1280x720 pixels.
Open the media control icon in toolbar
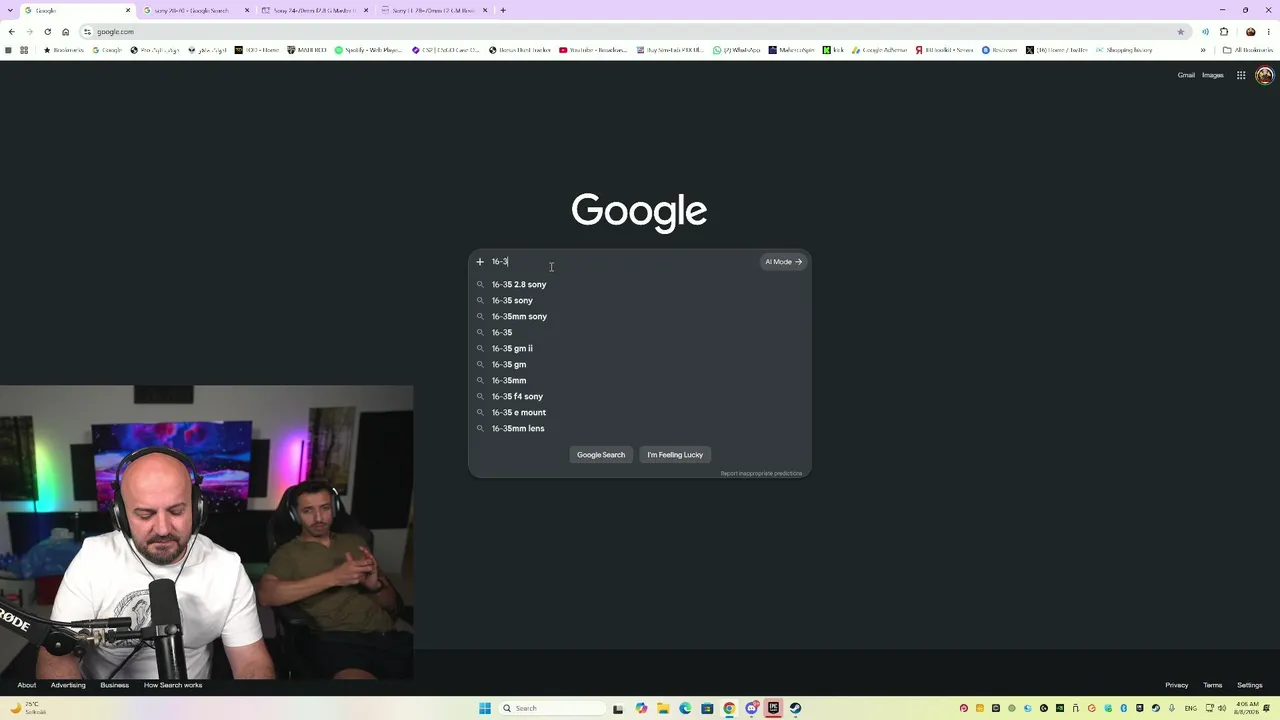pyautogui.click(x=1205, y=32)
